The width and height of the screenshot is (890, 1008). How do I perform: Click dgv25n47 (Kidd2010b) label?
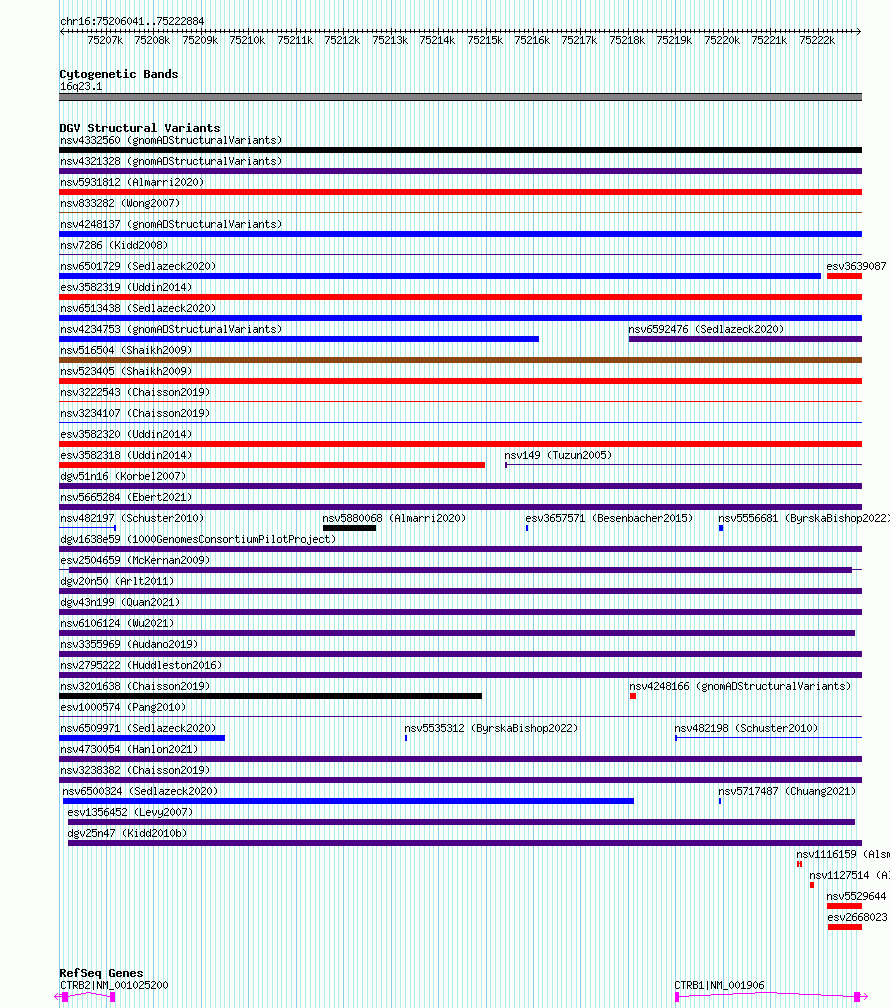[127, 833]
